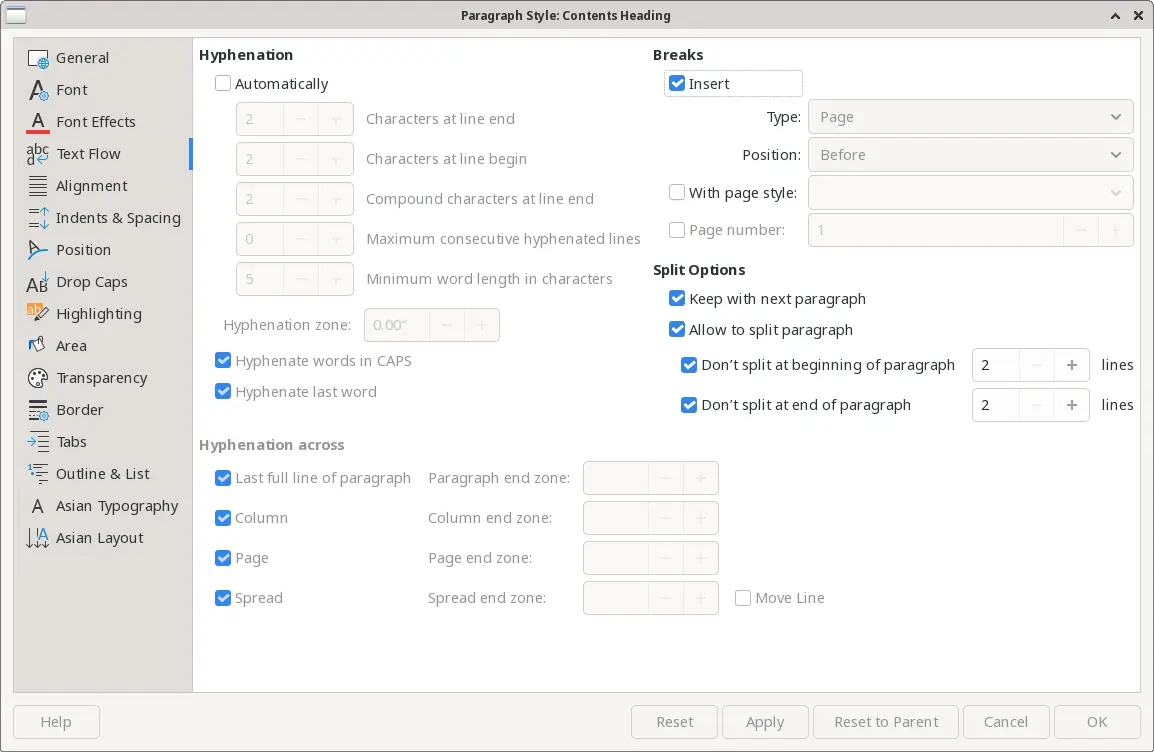Click the Apply button
Image resolution: width=1154 pixels, height=752 pixels.
click(x=765, y=722)
